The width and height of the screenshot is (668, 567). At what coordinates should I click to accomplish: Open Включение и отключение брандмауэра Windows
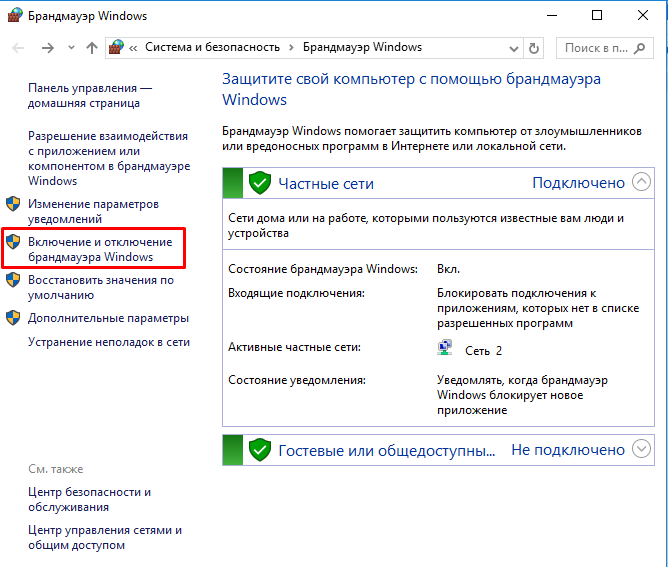pos(99,249)
